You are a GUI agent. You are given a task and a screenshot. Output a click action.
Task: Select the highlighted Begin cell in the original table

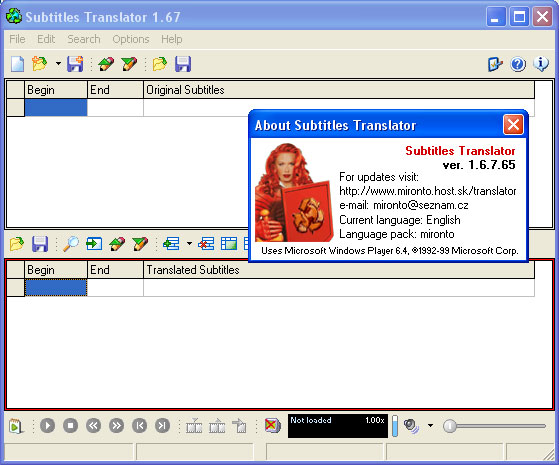(56, 108)
